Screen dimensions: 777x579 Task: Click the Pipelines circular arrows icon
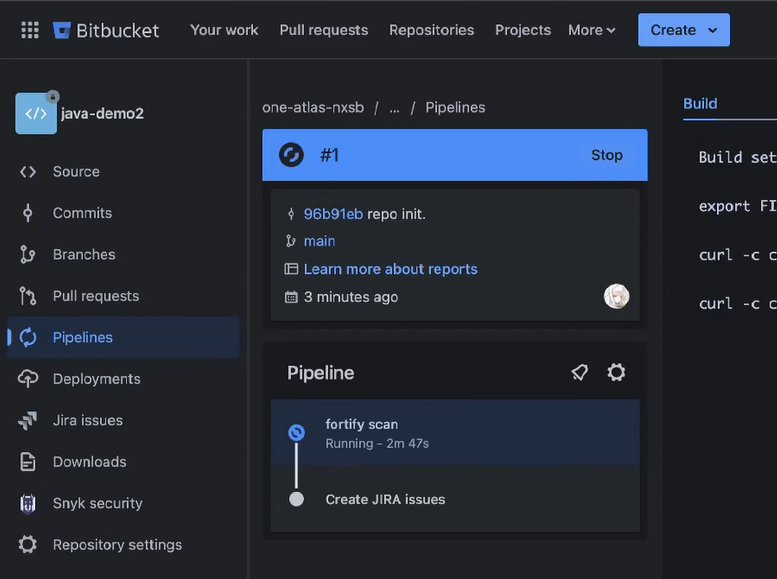[28, 337]
